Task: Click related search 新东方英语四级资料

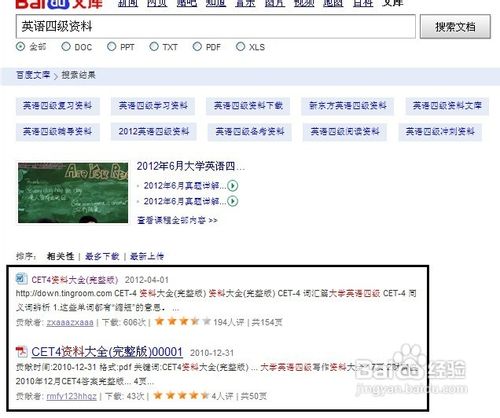Action: coord(347,106)
